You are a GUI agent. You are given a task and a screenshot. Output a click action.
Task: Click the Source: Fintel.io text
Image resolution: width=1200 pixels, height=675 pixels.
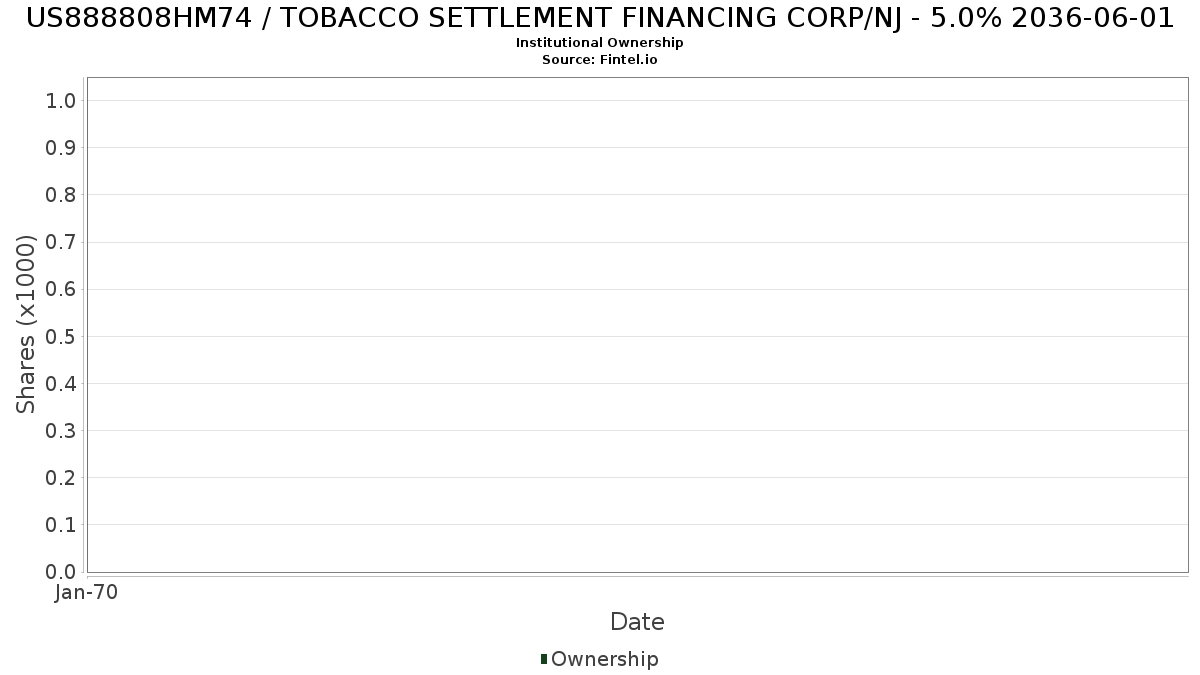600,60
